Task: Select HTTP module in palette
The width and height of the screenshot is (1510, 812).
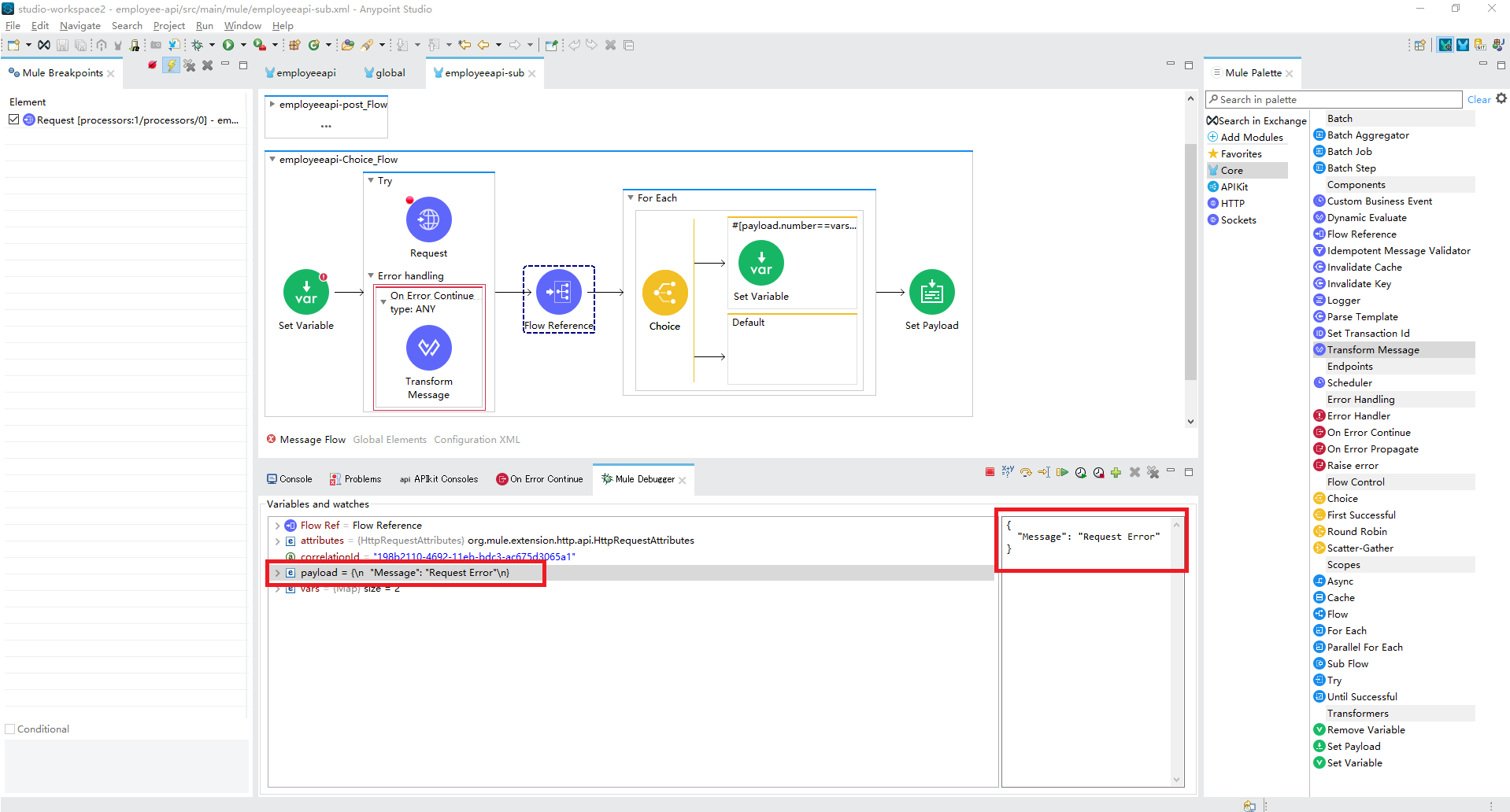Action: (x=1227, y=203)
